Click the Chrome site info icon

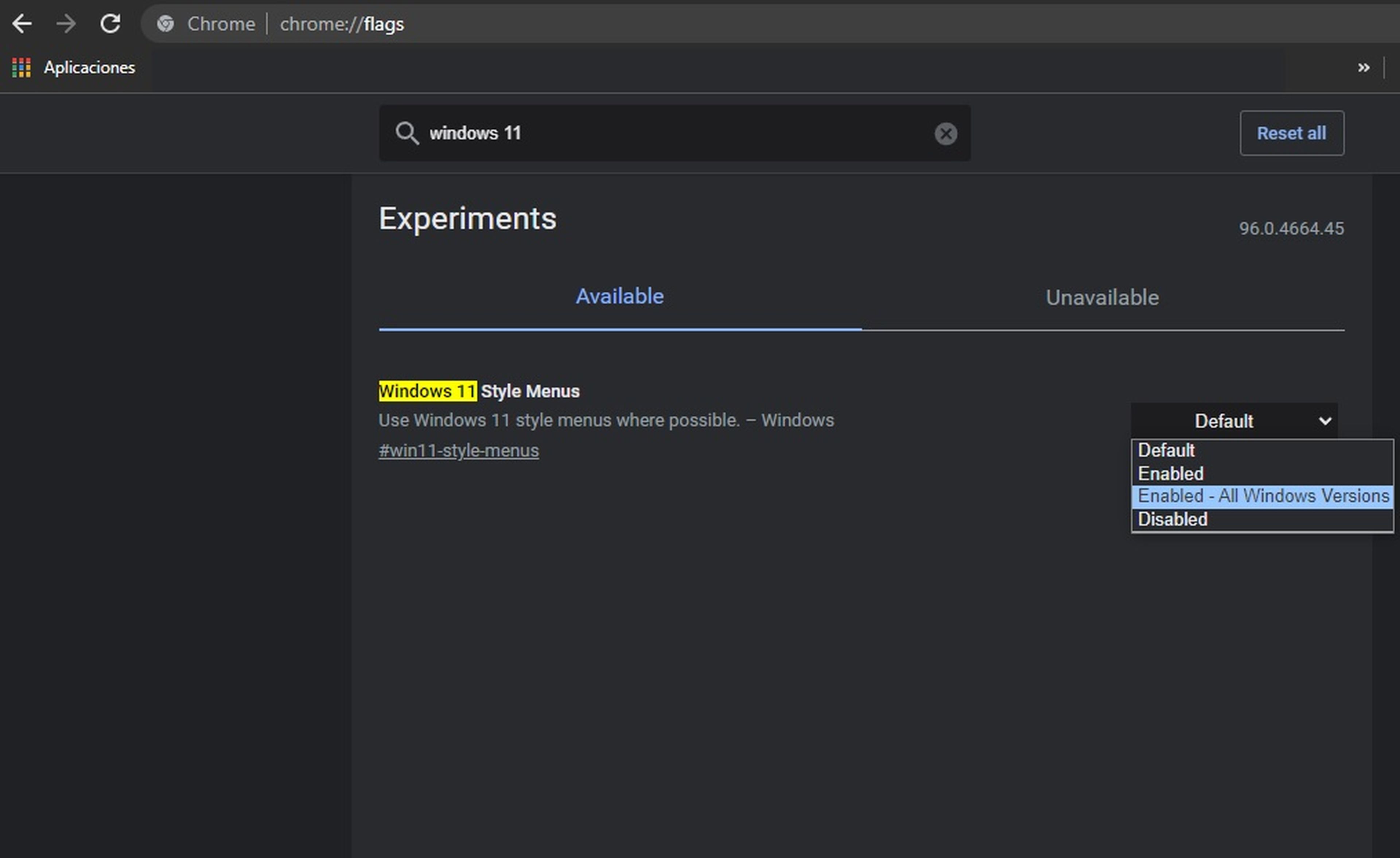[166, 24]
